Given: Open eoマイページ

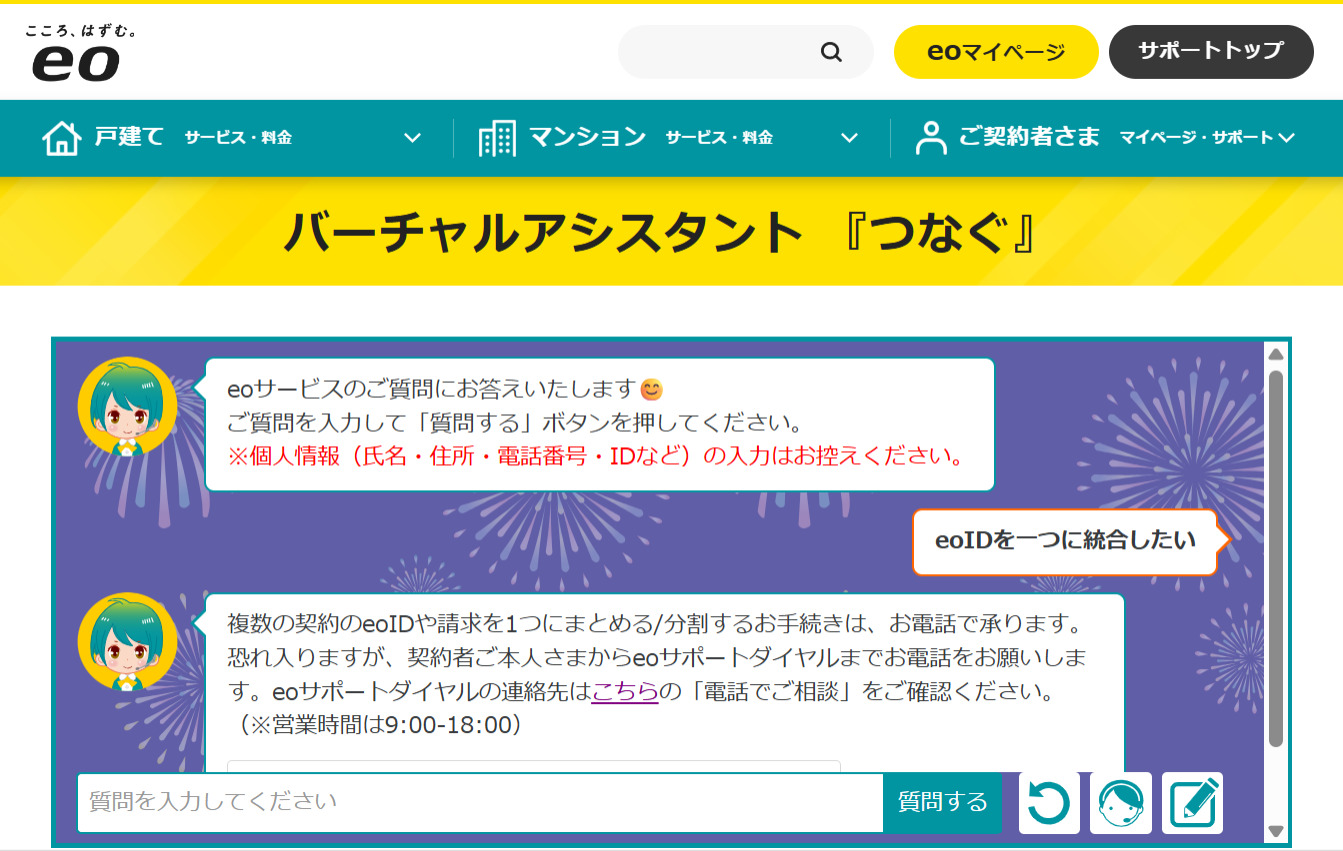Looking at the screenshot, I should pyautogui.click(x=996, y=52).
